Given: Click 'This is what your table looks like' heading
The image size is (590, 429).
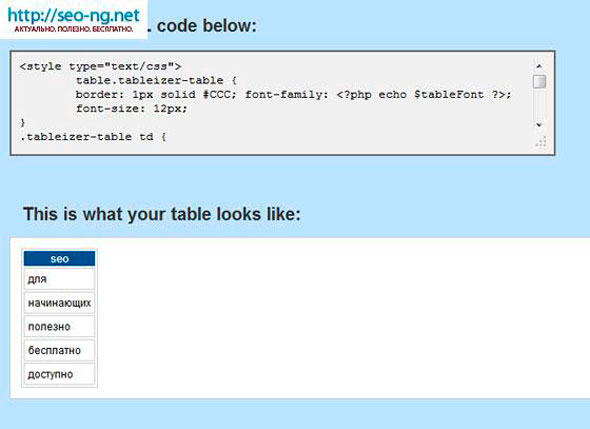Looking at the screenshot, I should [162, 214].
